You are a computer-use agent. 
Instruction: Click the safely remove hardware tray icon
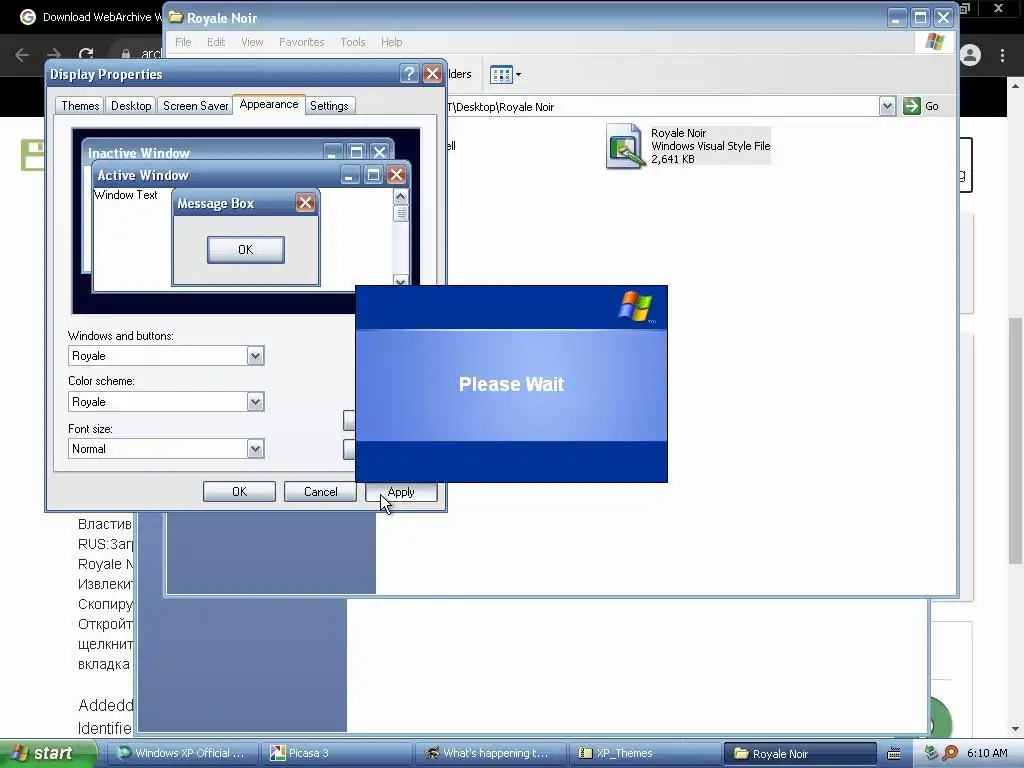[931, 753]
